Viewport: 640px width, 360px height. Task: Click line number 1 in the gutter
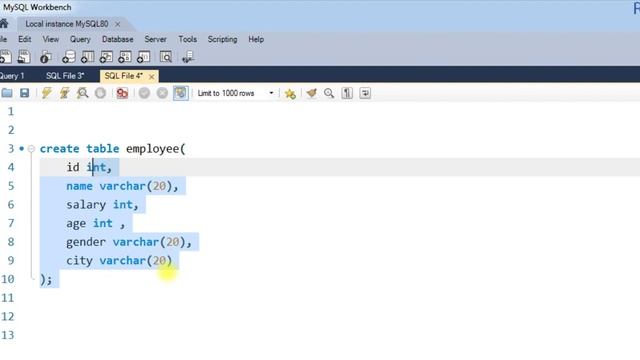tap(11, 111)
